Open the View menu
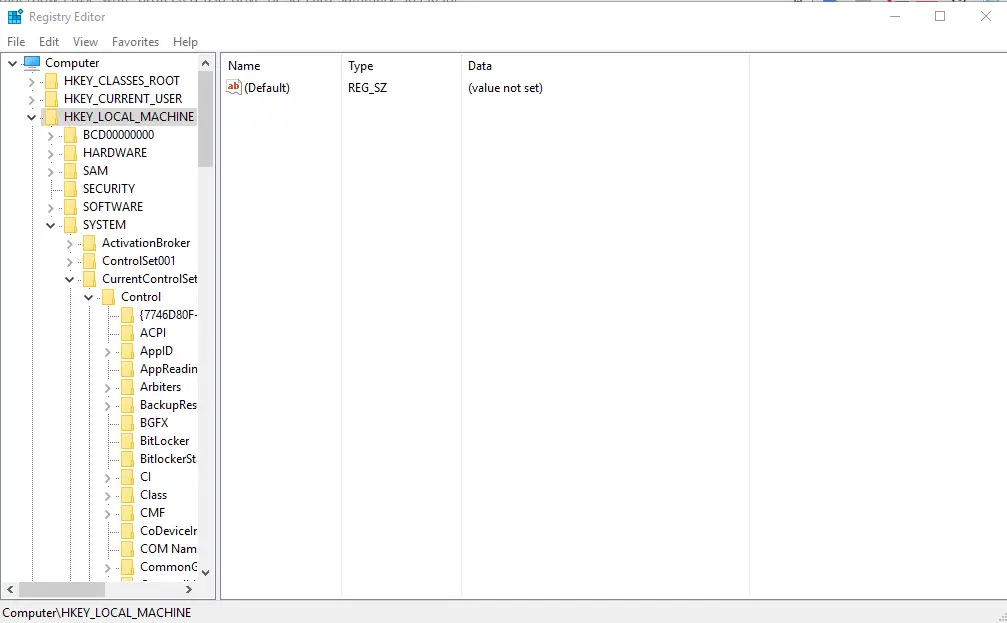Image resolution: width=1007 pixels, height=623 pixels. [85, 42]
